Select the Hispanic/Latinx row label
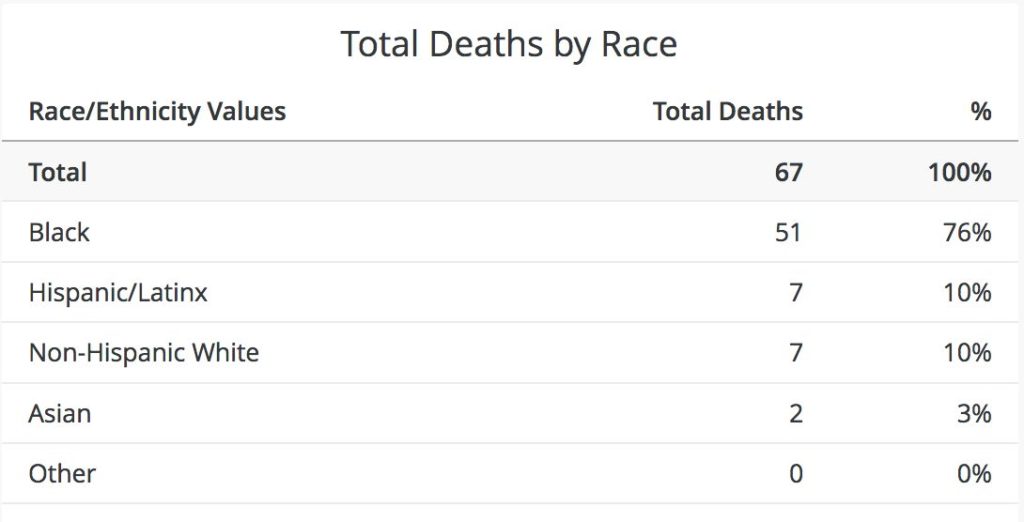This screenshot has width=1024, height=522. (118, 293)
